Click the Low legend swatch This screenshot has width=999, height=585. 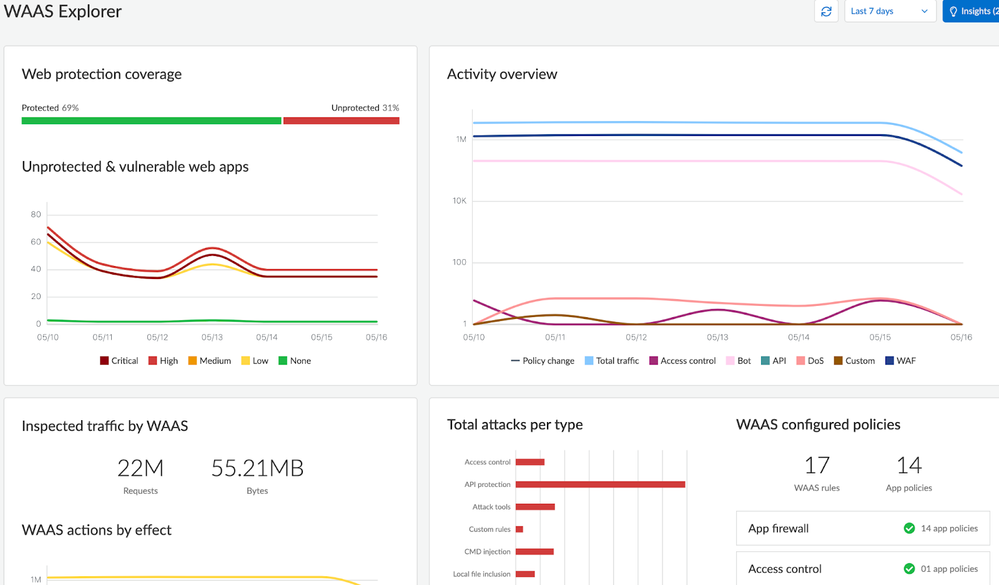(245, 361)
